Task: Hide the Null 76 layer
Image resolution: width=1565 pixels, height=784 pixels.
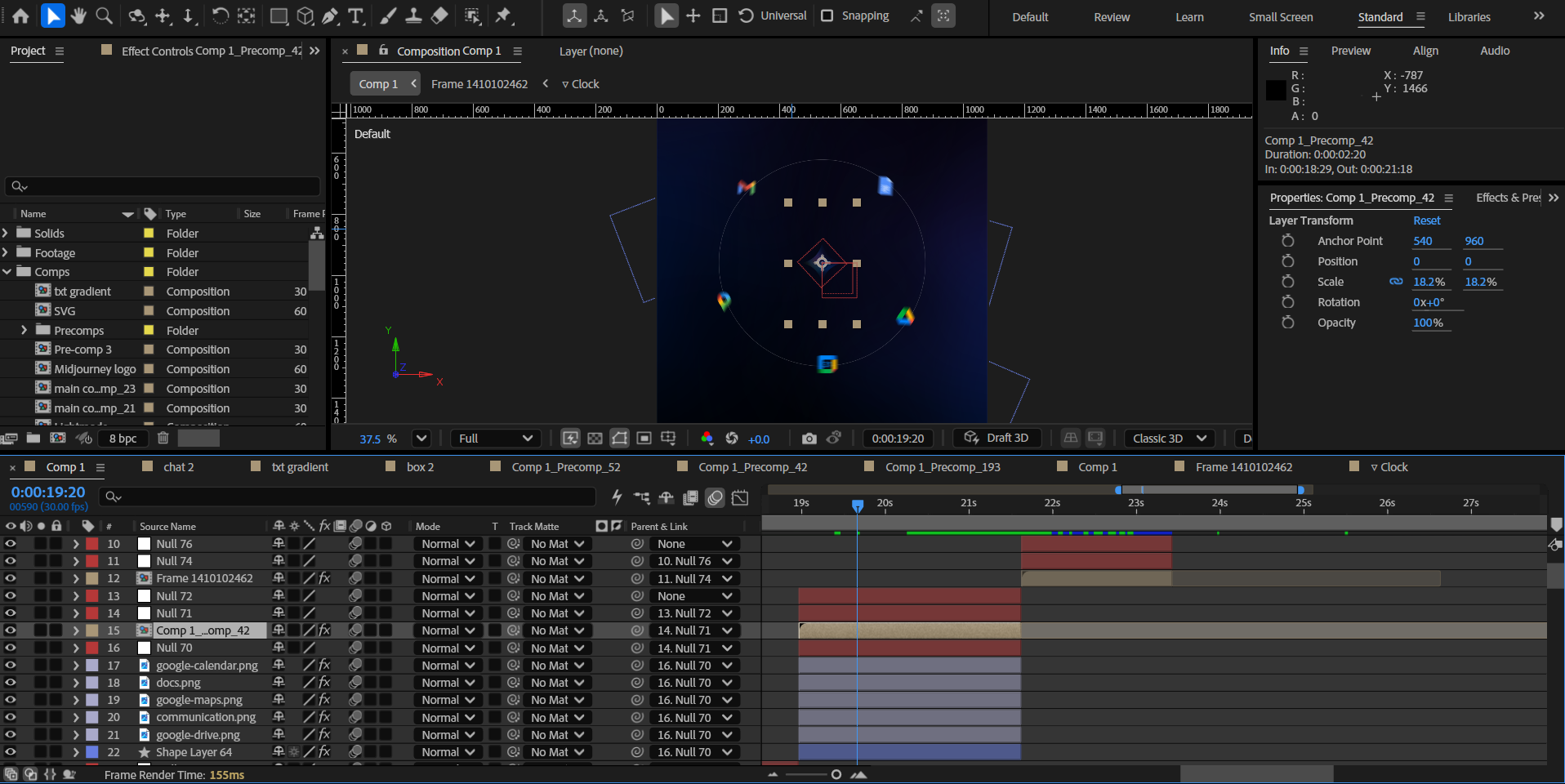Action: [x=10, y=544]
